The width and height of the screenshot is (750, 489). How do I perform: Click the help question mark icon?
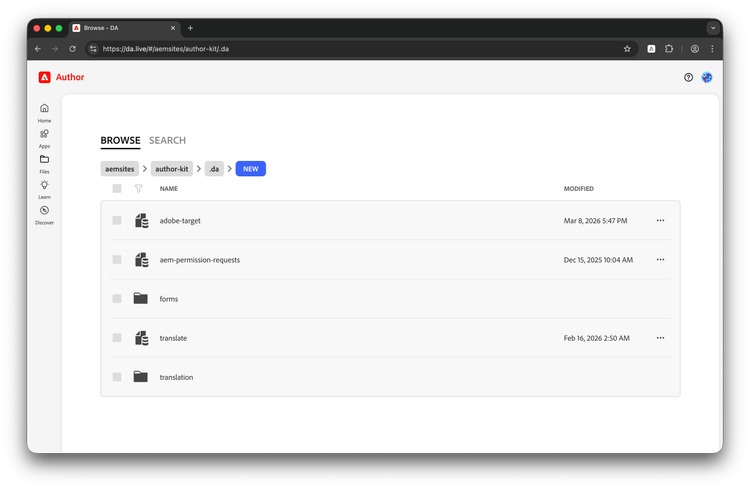click(688, 77)
